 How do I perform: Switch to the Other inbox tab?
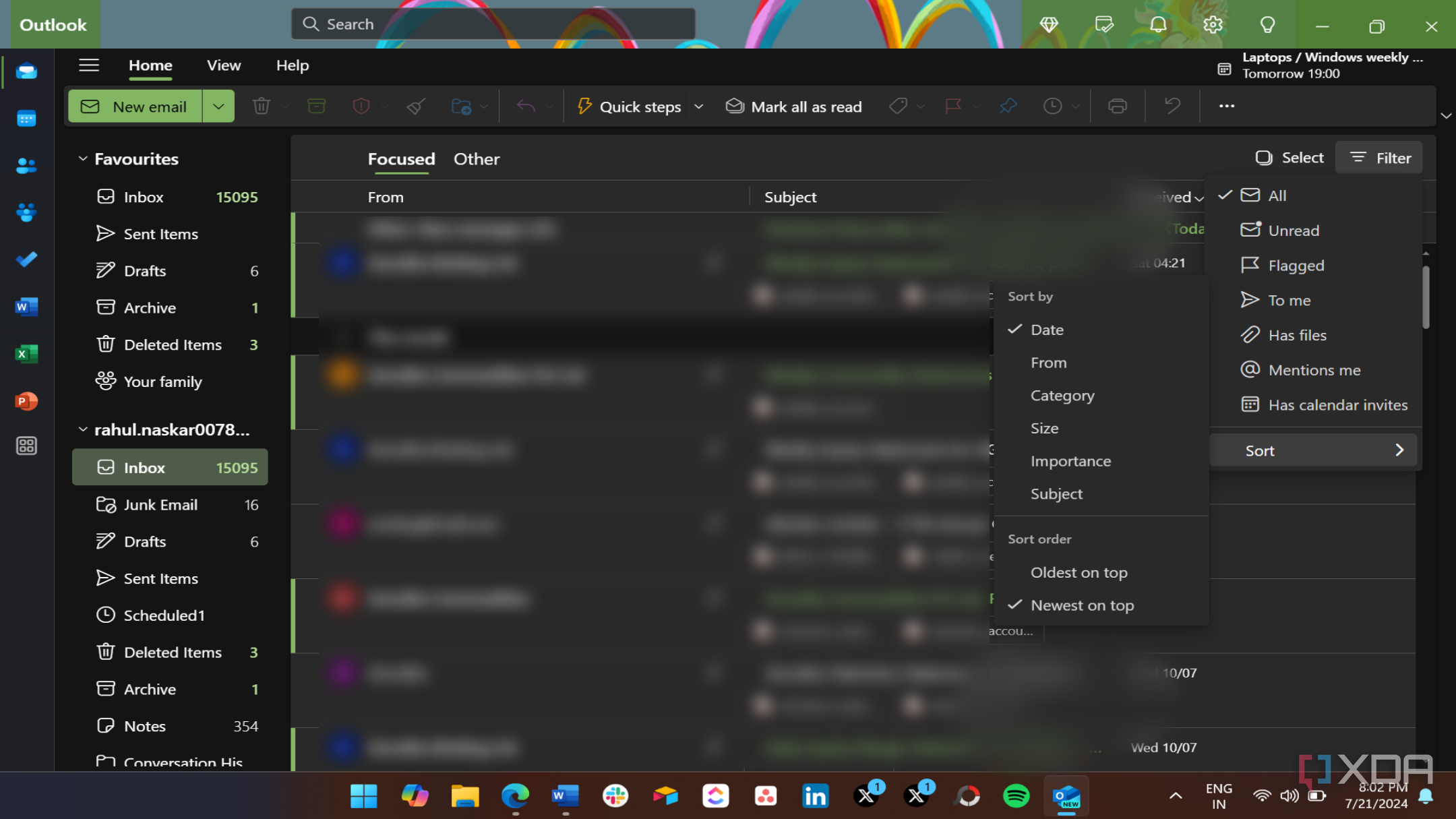pyautogui.click(x=476, y=159)
